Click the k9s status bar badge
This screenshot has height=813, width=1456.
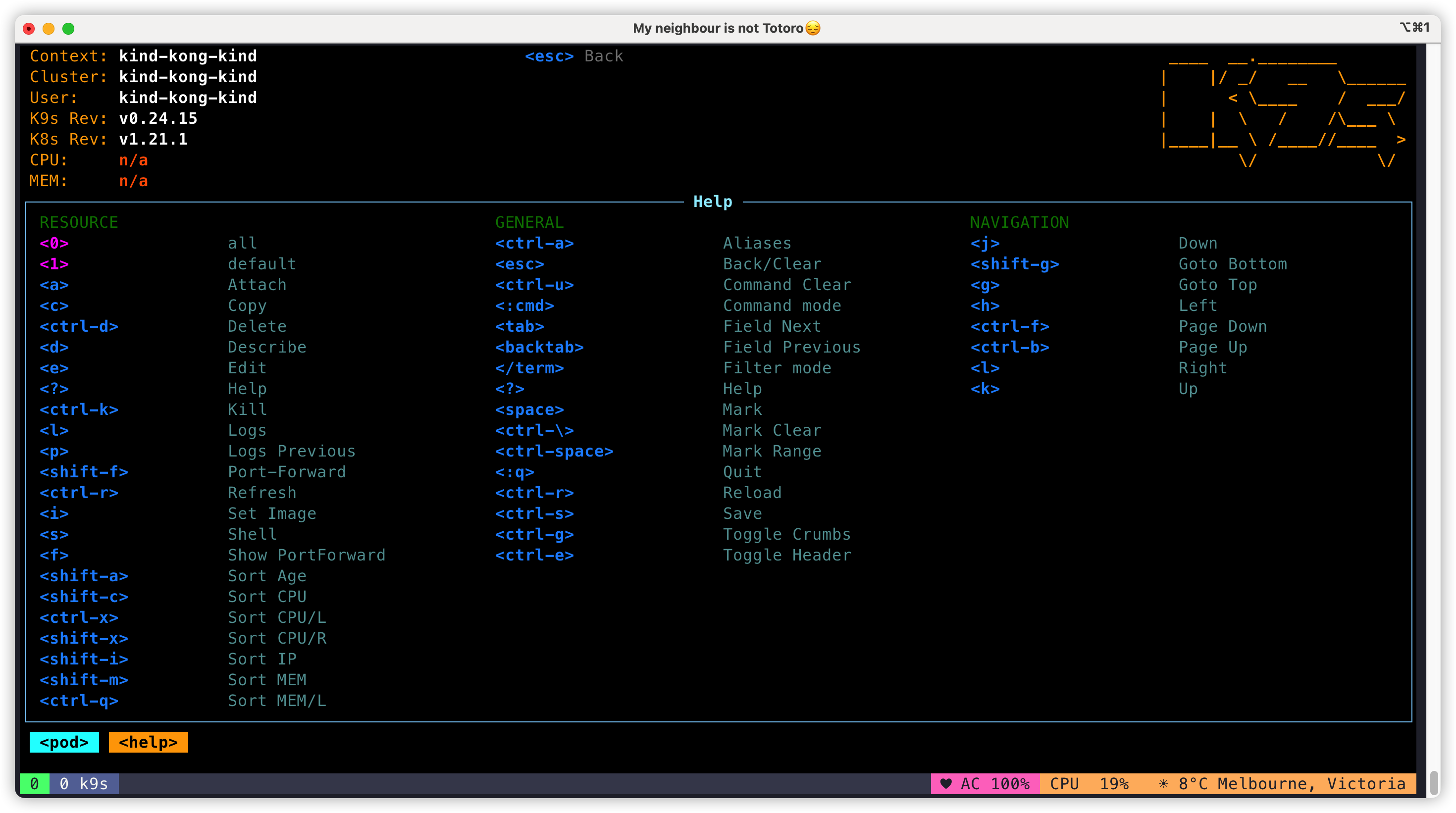pyautogui.click(x=84, y=784)
